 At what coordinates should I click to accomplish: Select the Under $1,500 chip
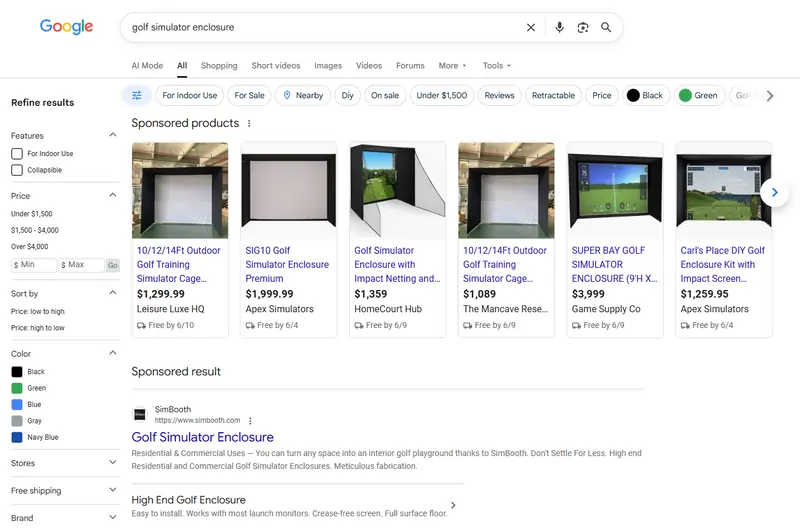pos(442,95)
